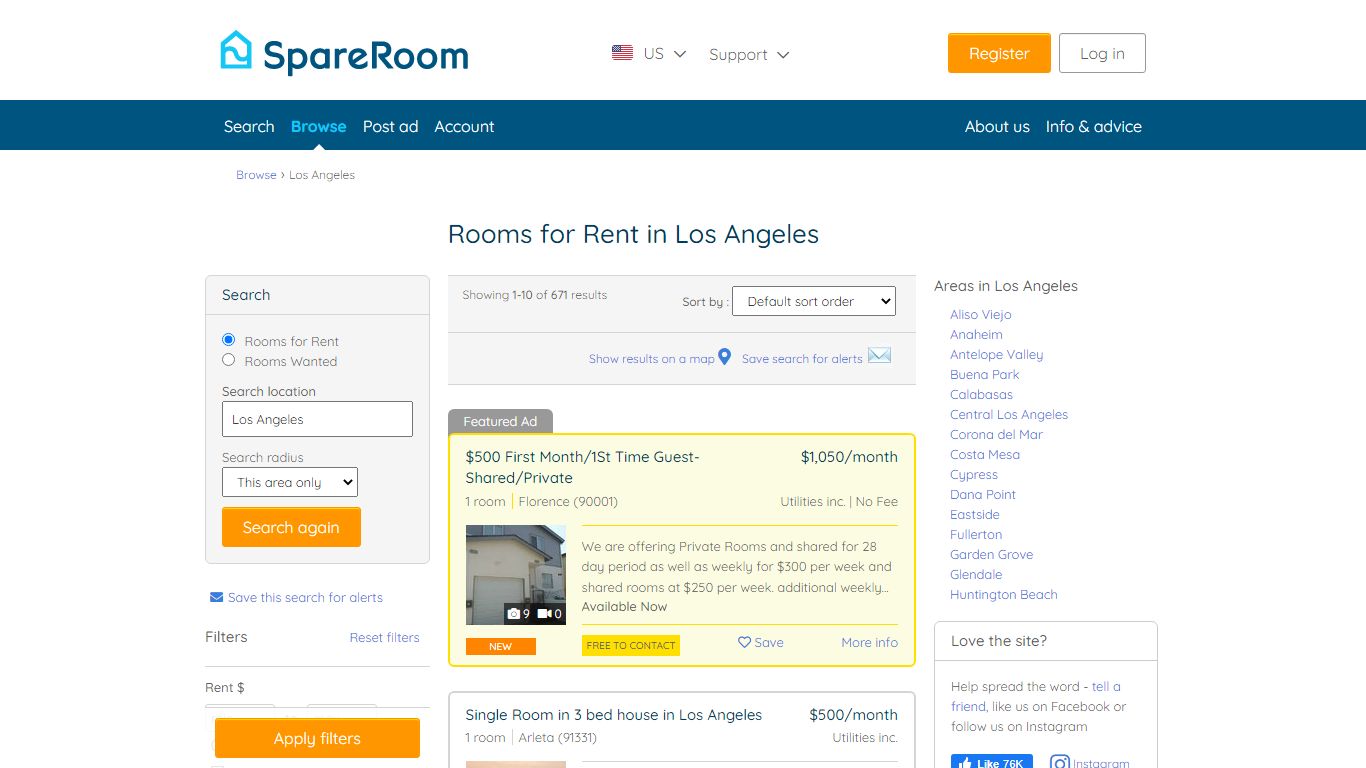Screen dimensions: 1366x768
Task: Click the Huntington Beach area link
Action: [1004, 594]
